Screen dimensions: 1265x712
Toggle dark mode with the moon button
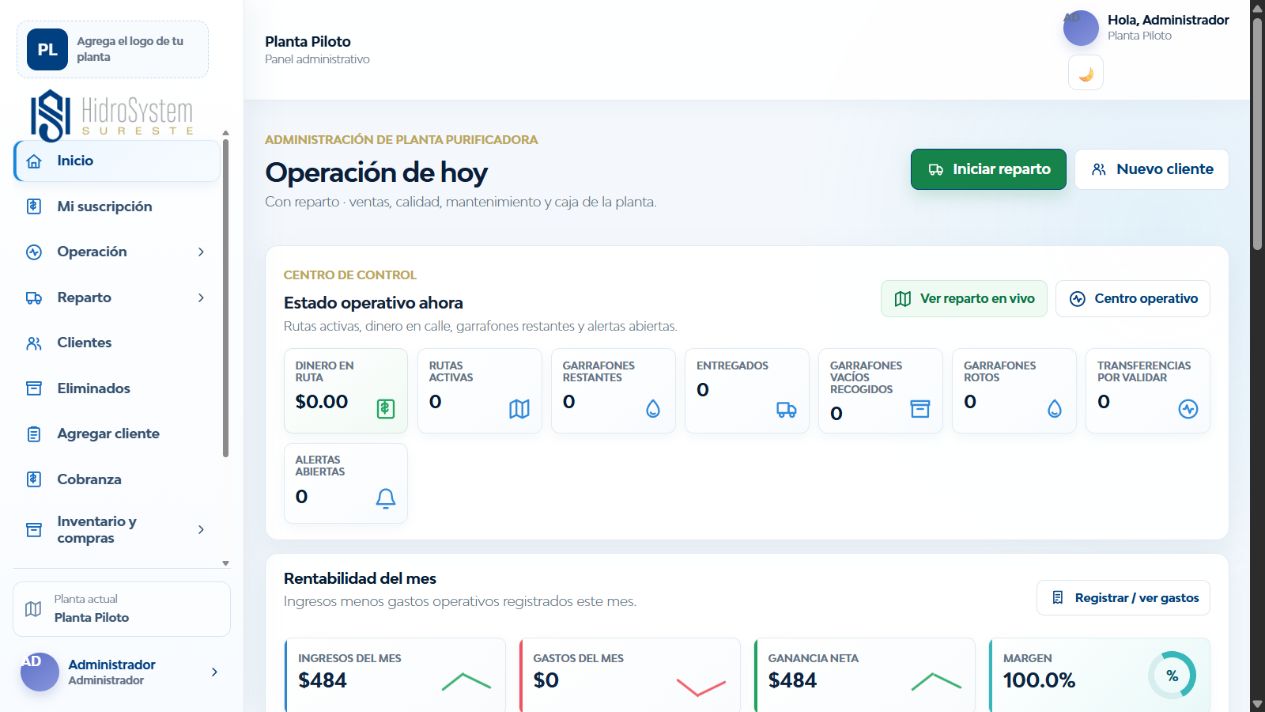pos(1086,73)
